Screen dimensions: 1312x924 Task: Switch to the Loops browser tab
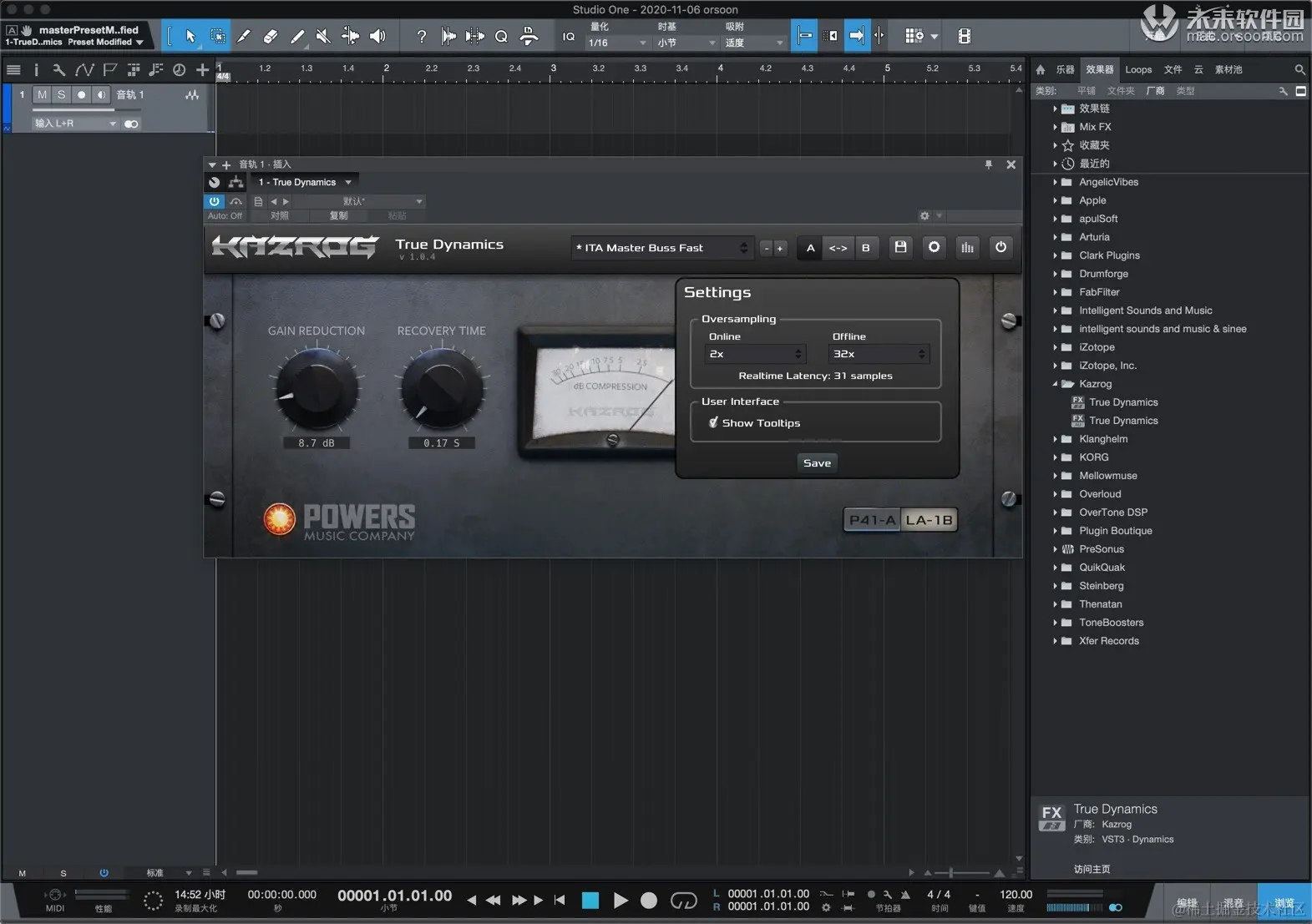tap(1137, 70)
